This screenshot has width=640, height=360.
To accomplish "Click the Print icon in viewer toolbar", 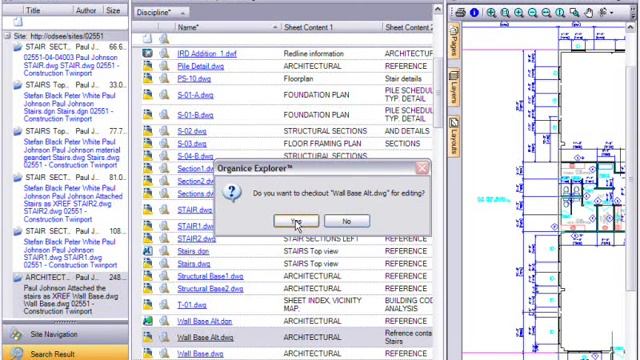I will pos(460,13).
